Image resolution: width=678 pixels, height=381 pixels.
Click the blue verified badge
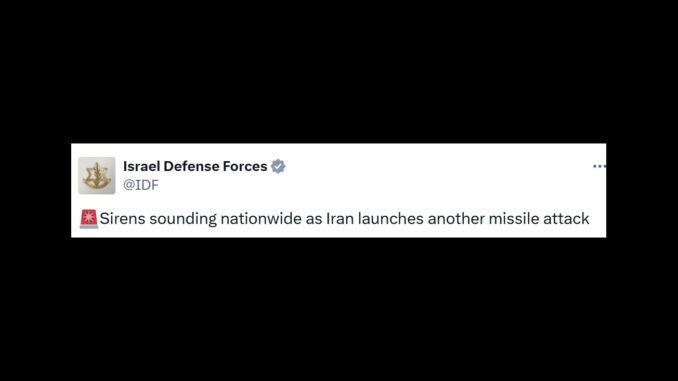[x=278, y=166]
